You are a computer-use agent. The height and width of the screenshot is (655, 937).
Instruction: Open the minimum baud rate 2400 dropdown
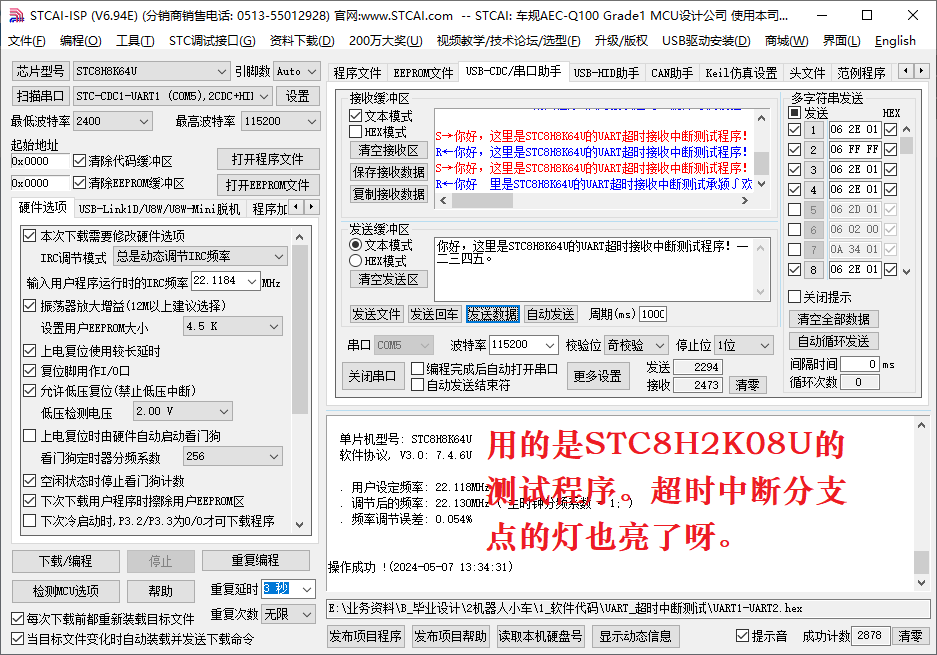(143, 121)
